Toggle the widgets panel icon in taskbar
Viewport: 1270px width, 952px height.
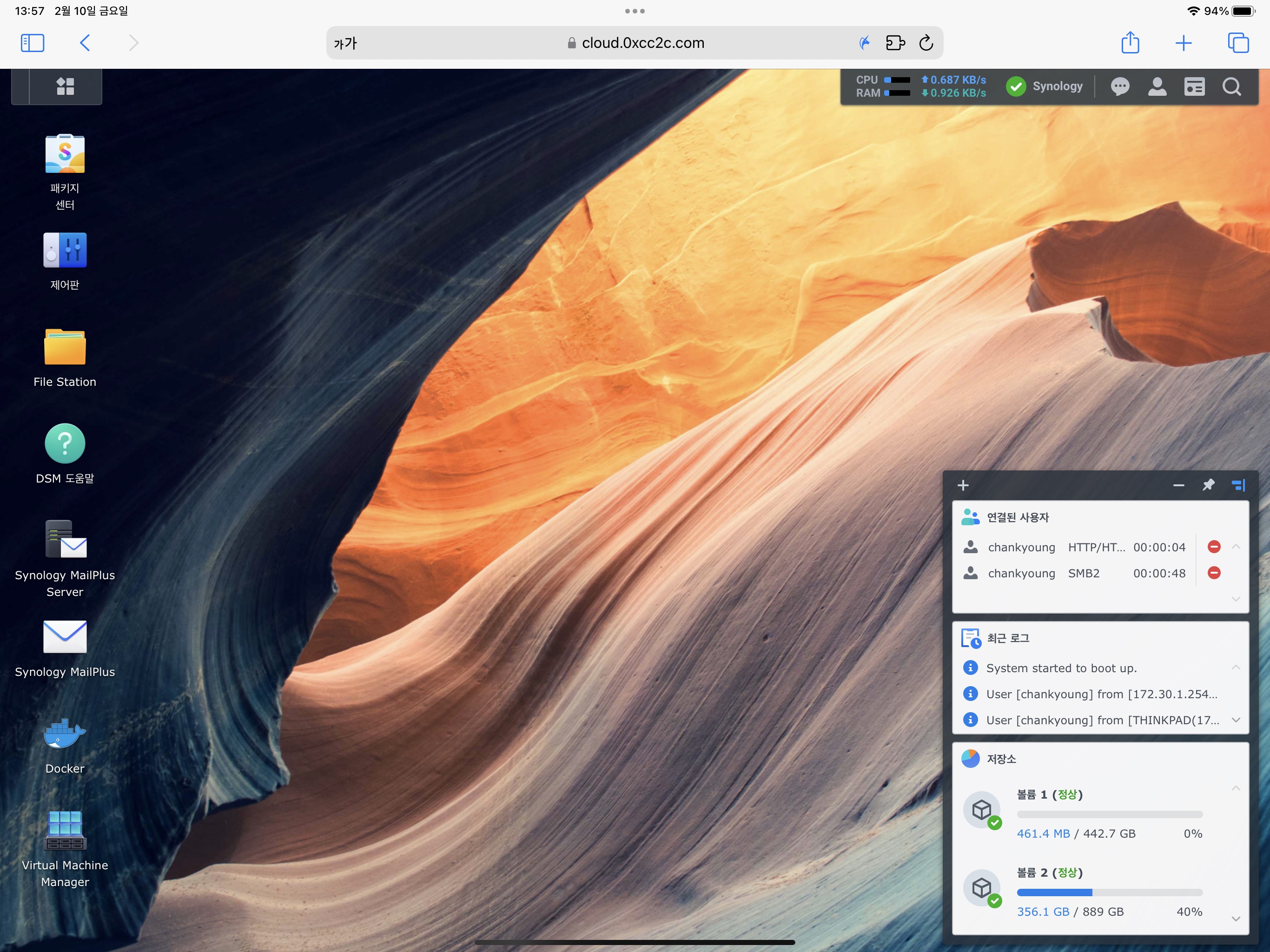[x=1194, y=87]
